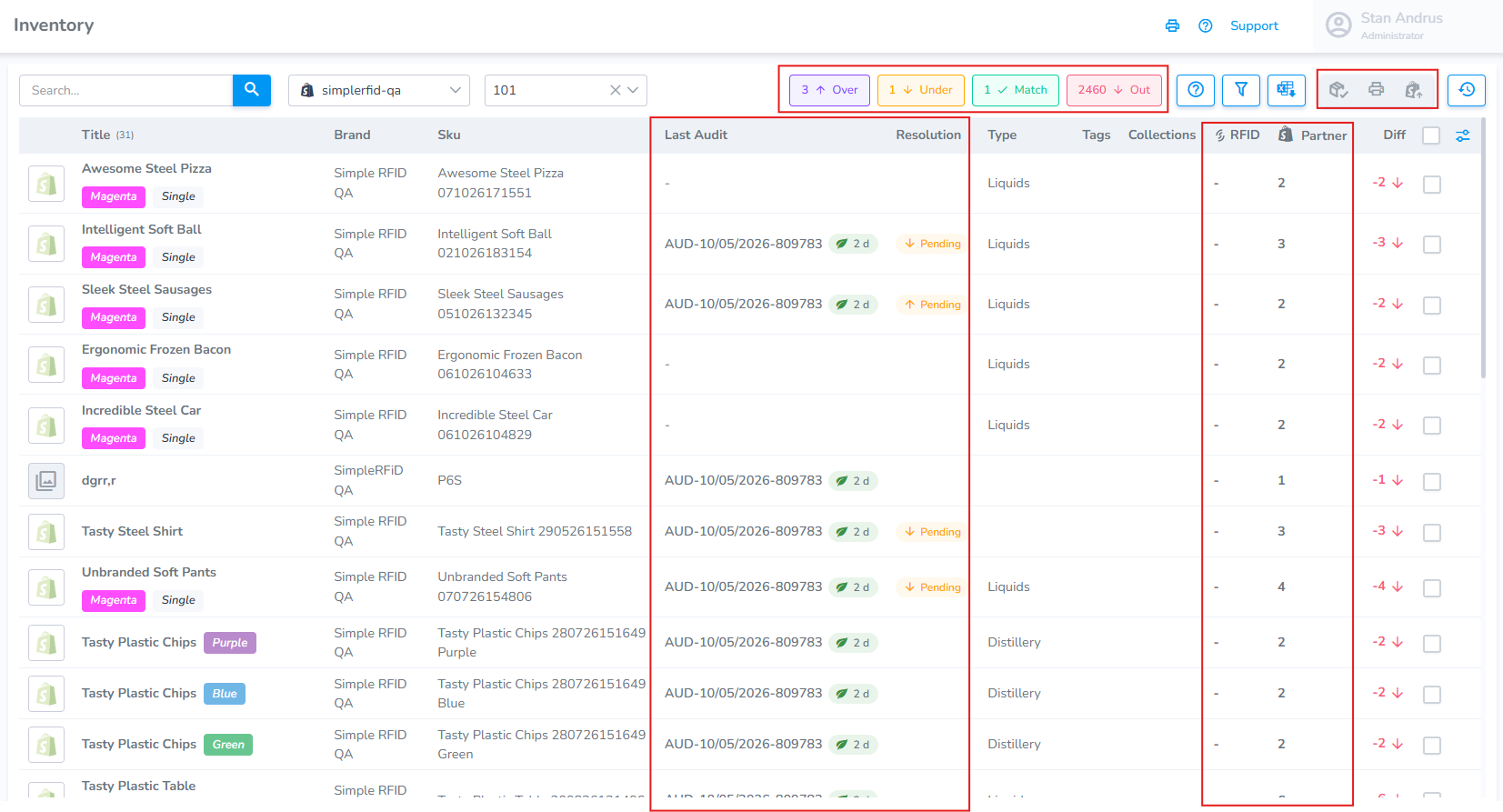Filter by the Under status chip
Viewport: 1503px width, 812px height.
coord(921,90)
